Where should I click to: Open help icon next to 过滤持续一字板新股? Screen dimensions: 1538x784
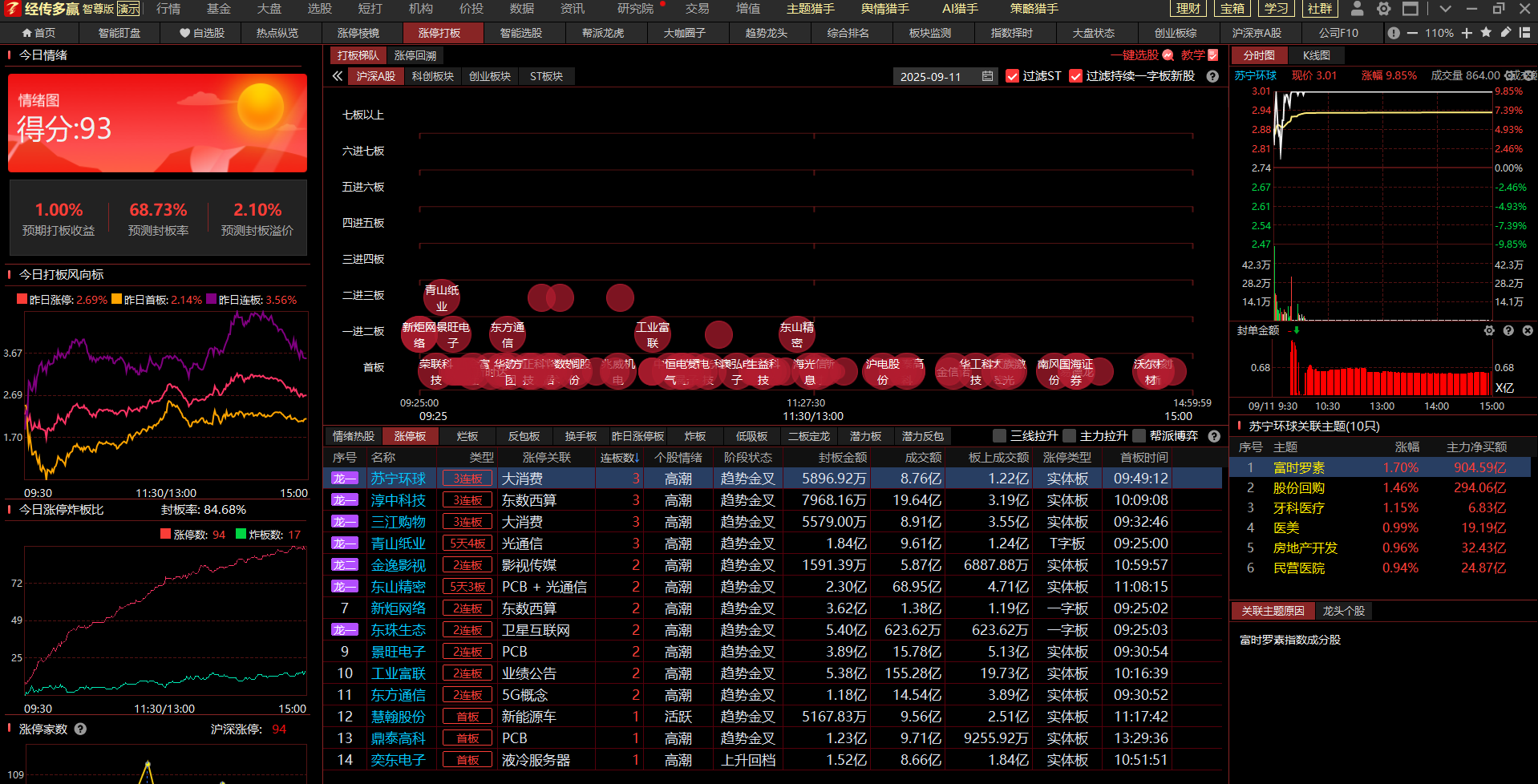coord(1212,76)
